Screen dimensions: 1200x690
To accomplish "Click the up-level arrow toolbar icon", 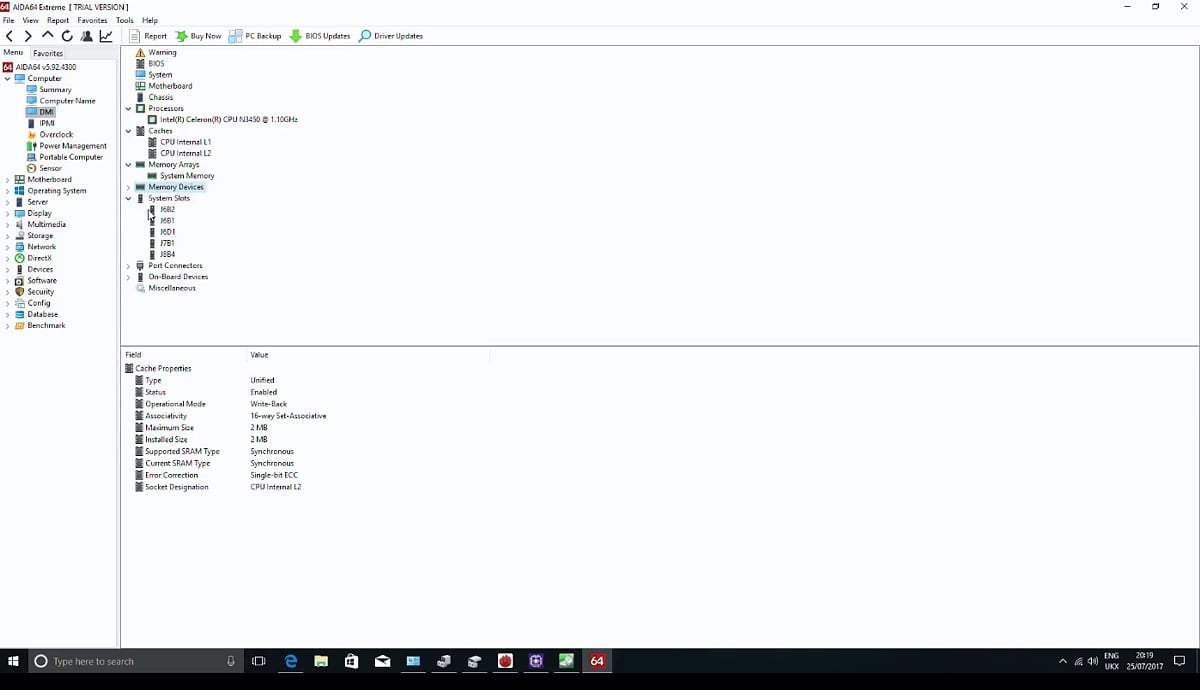I will click(47, 36).
